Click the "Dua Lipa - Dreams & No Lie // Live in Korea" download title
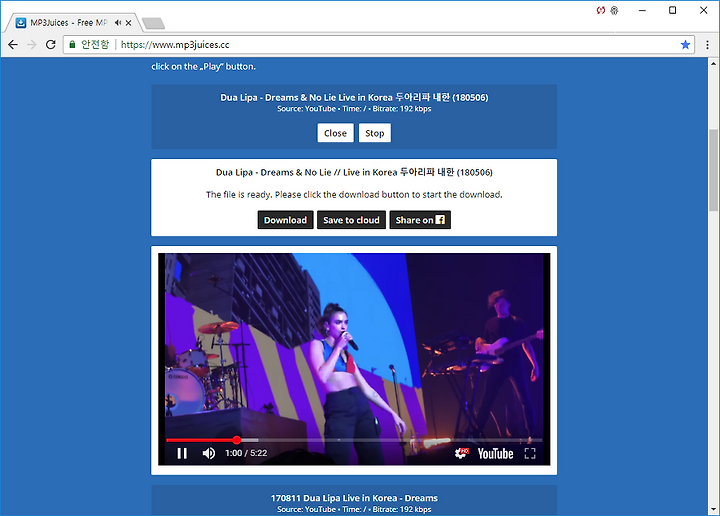 pyautogui.click(x=354, y=172)
